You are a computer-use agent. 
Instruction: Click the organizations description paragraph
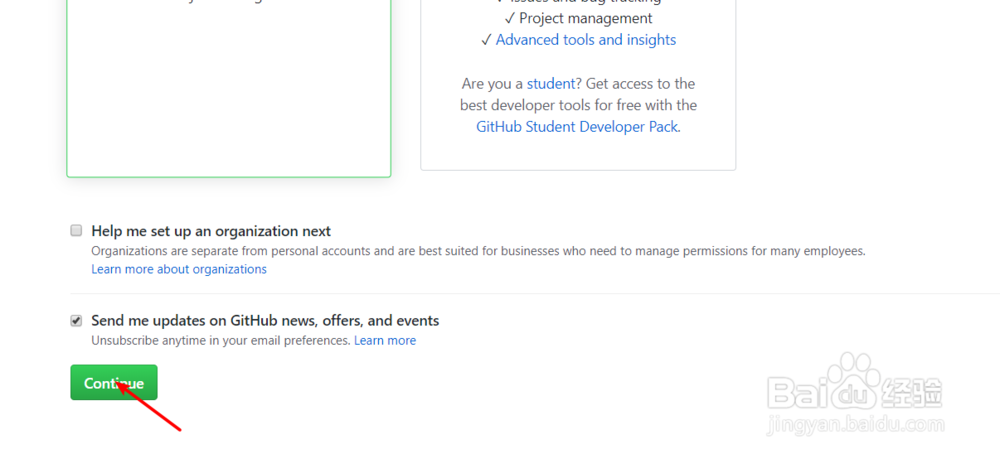pos(478,251)
